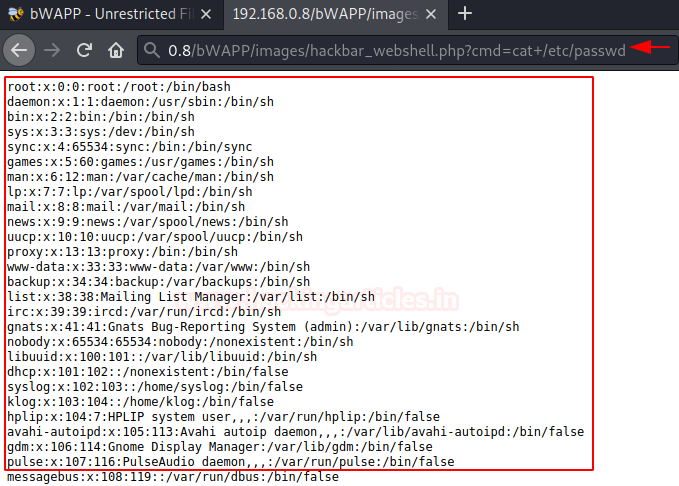Click the irc:x:39:39 ircd line
Screen dimensions: 679x486
(144, 311)
